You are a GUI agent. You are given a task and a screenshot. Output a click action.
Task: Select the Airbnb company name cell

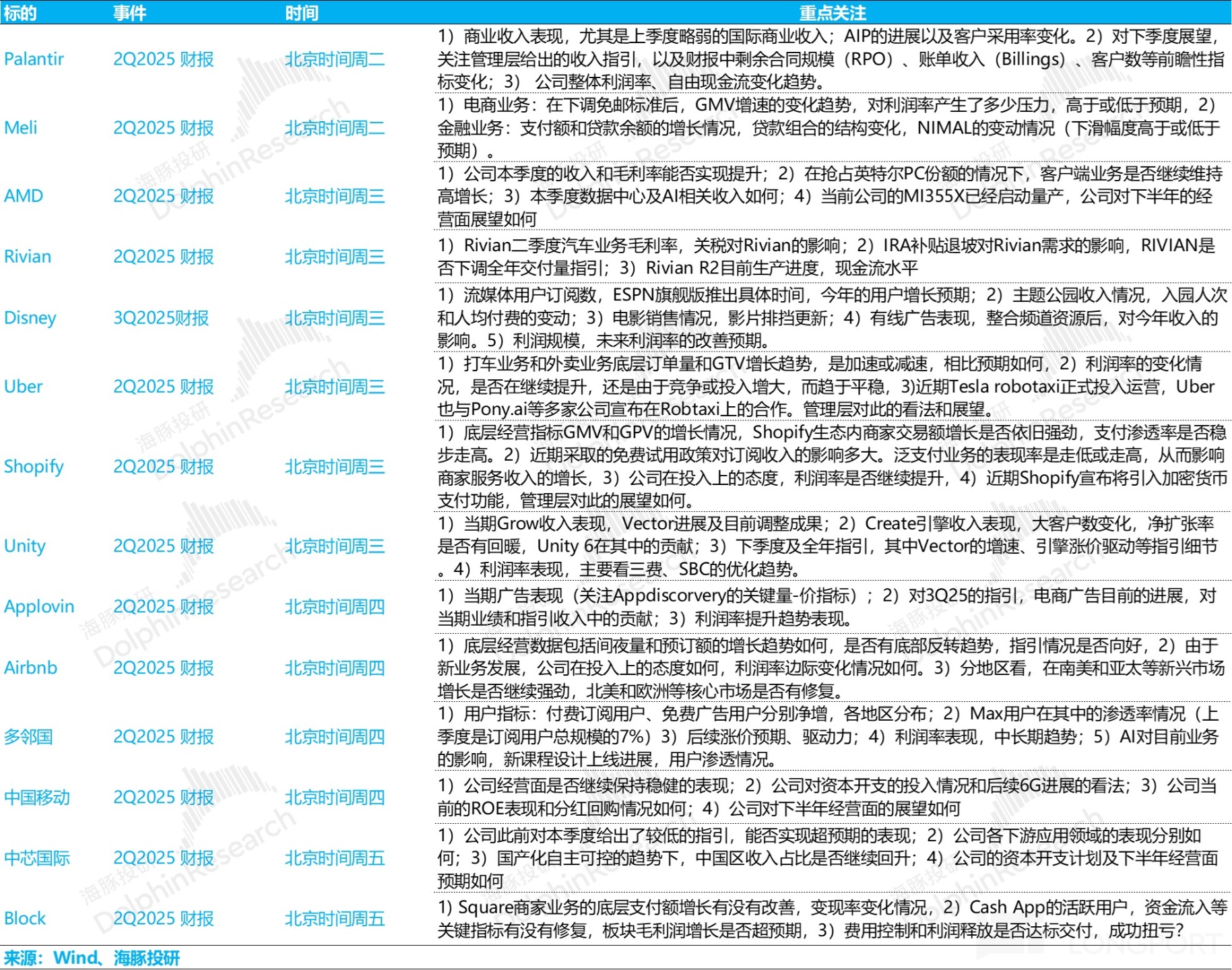click(x=31, y=668)
